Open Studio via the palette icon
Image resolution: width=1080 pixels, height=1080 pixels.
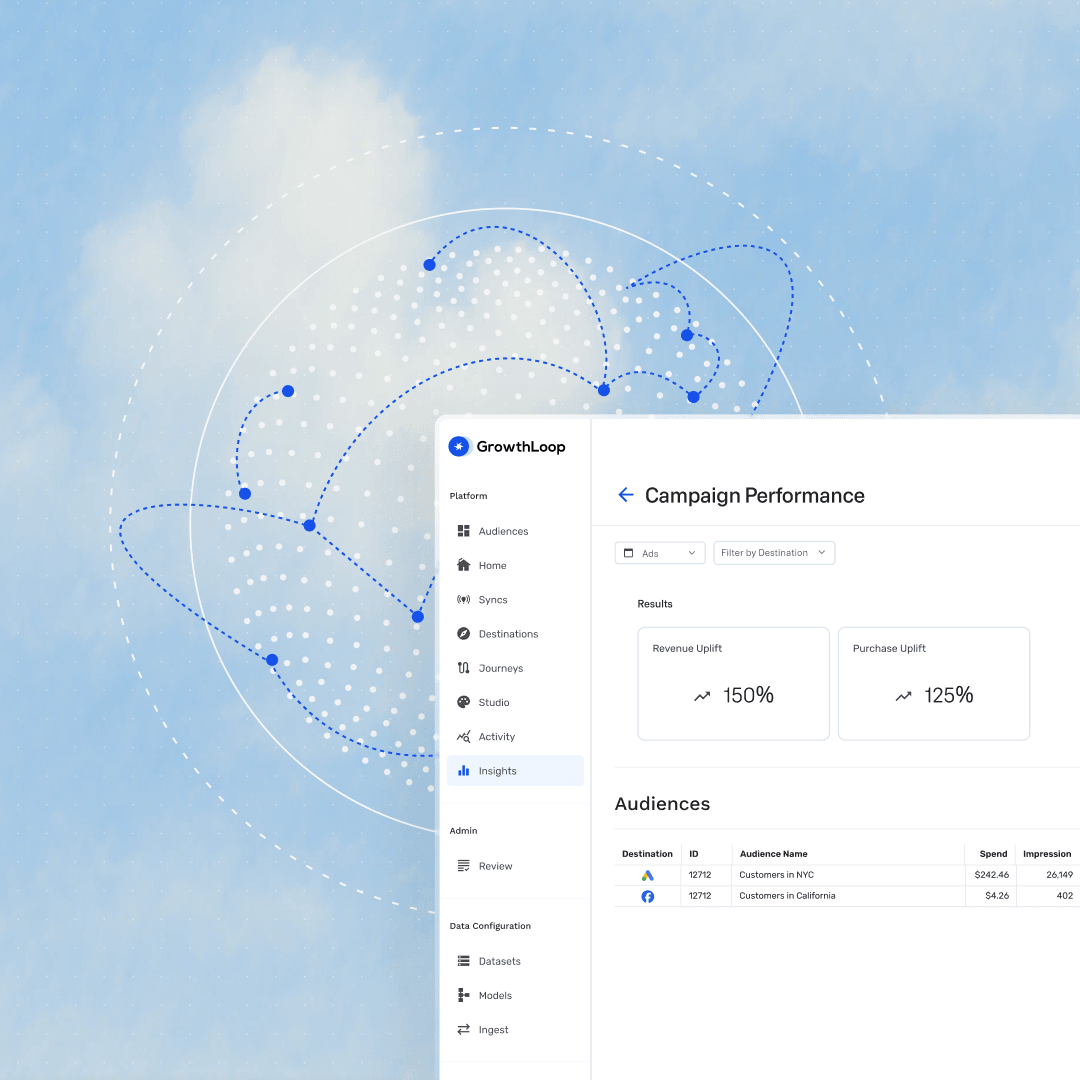463,702
